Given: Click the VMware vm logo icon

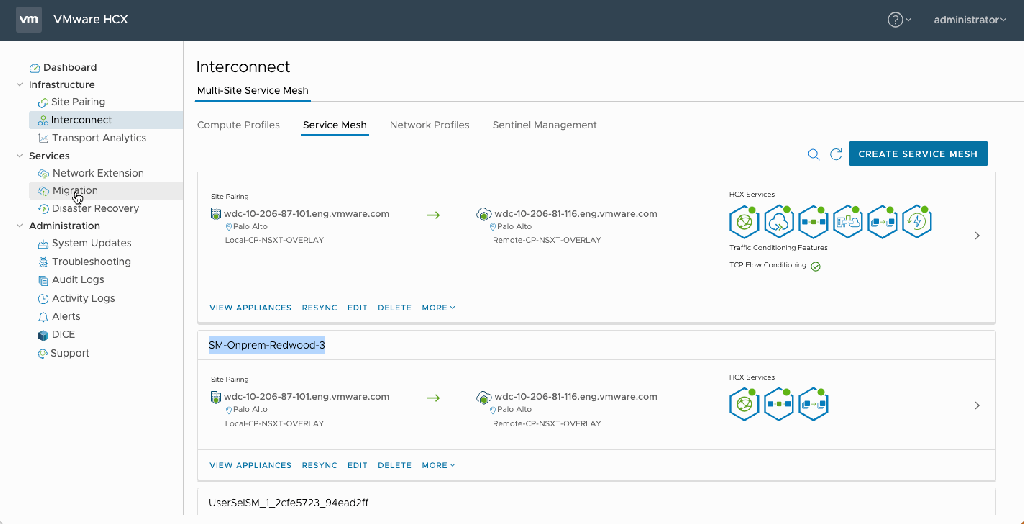Looking at the screenshot, I should point(29,19).
